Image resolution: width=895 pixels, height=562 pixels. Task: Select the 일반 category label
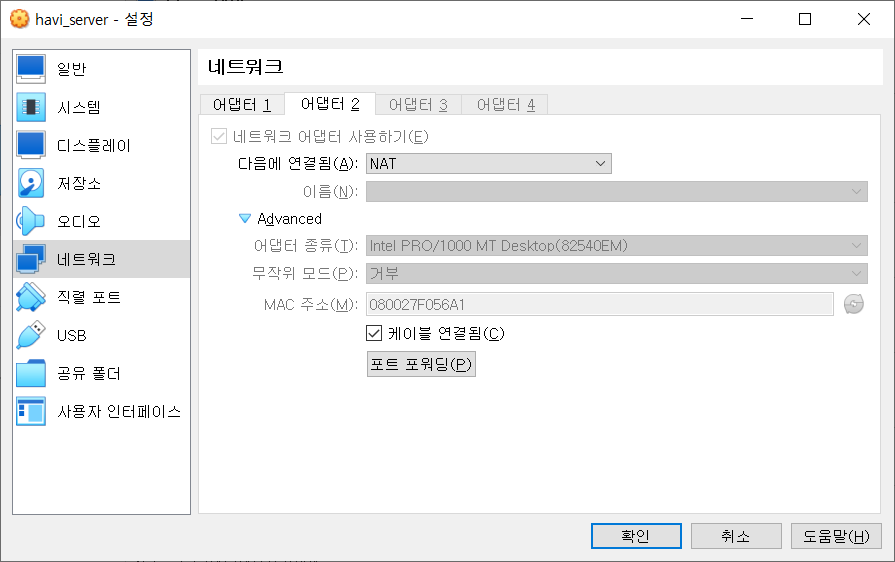point(72,69)
